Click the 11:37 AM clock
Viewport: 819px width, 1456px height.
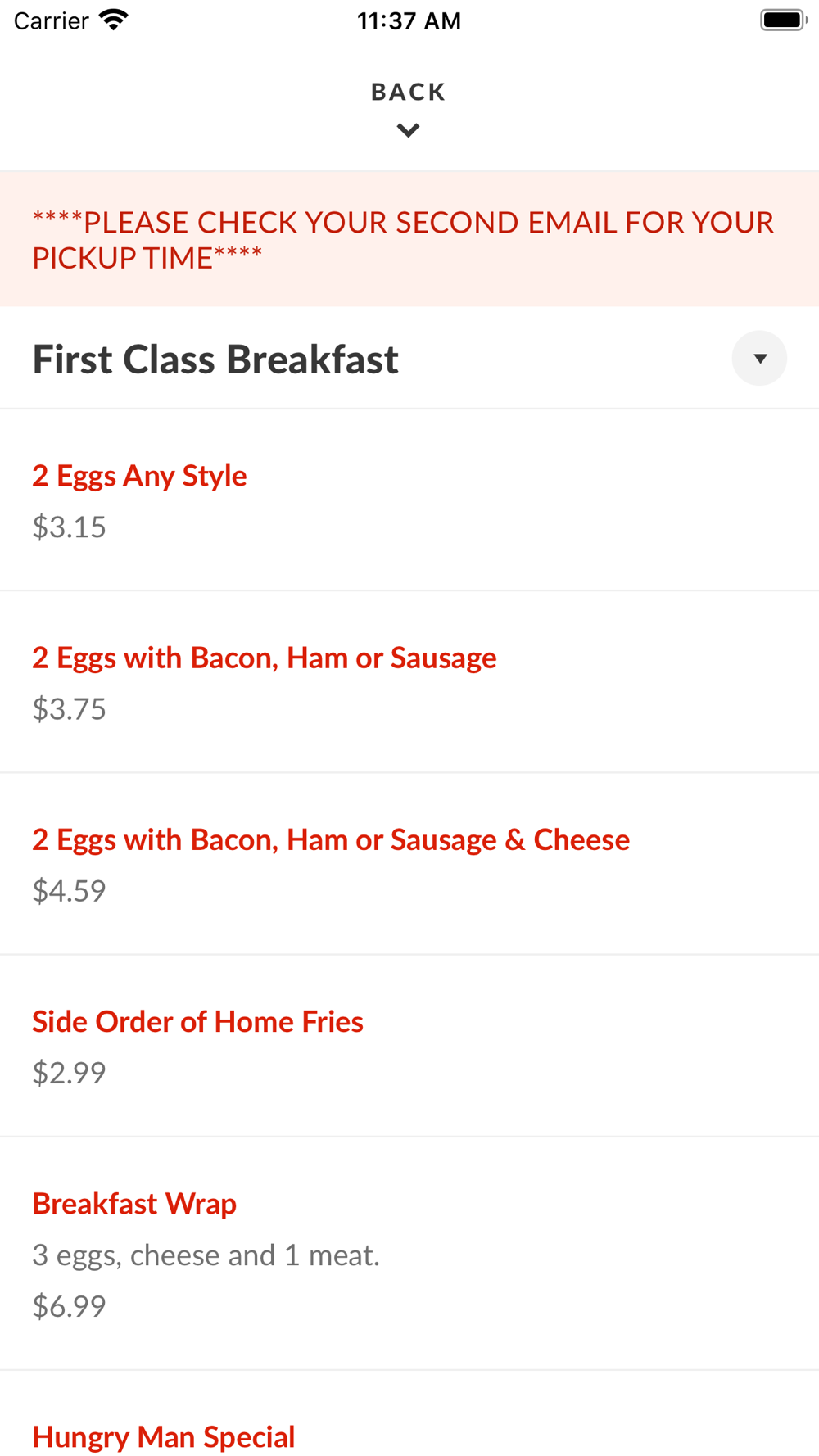[x=409, y=21]
